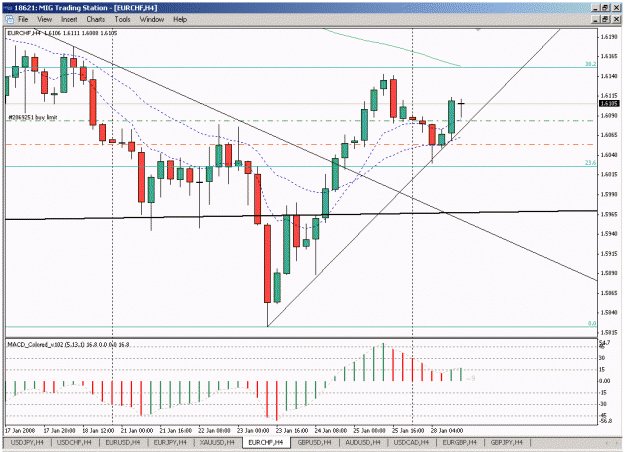This screenshot has height=452, width=625.
Task: Switch to the GBPUSD,H4 chart tab
Action: pos(314,442)
